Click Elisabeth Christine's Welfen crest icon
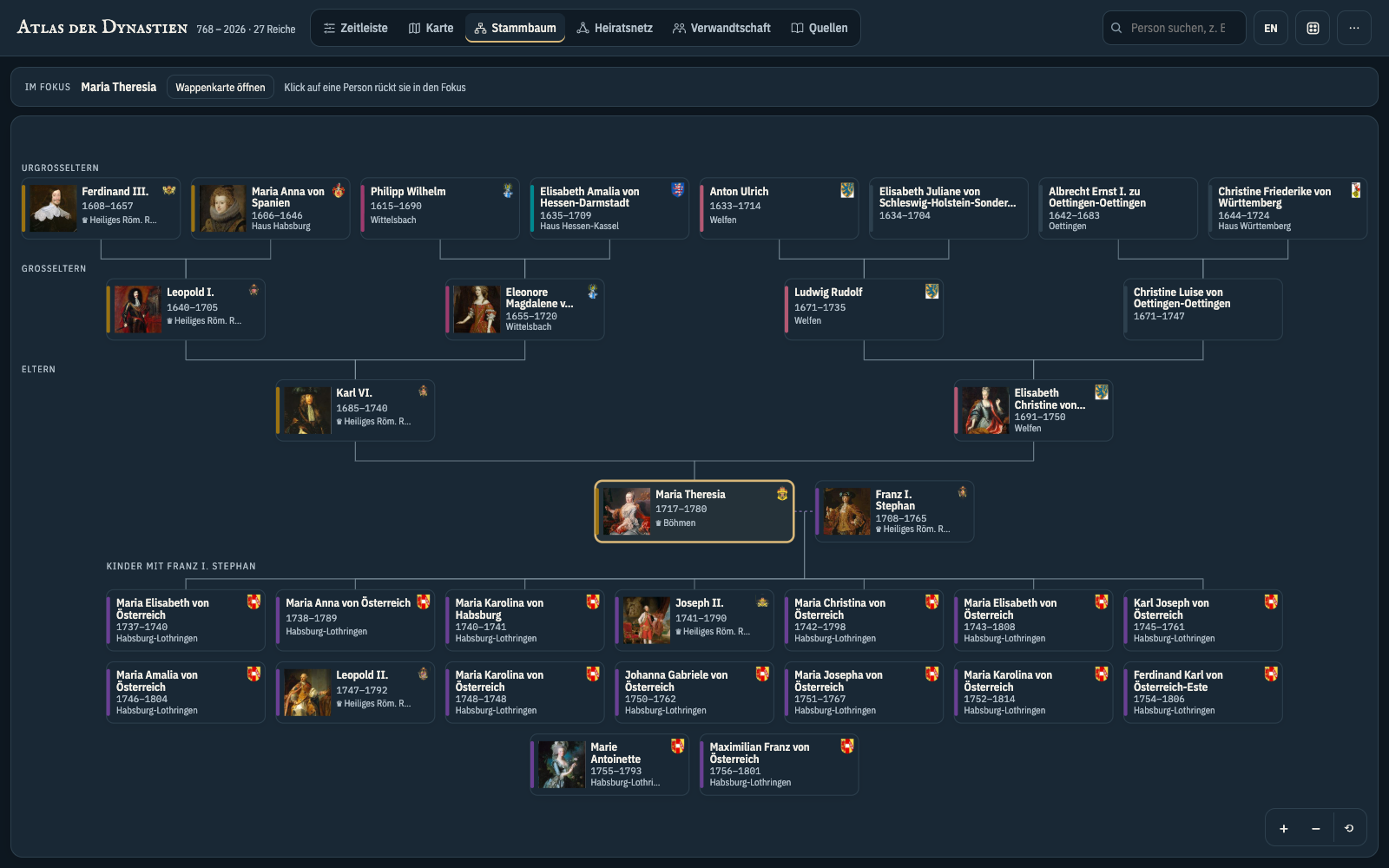This screenshot has height=868, width=1389. pos(1101,391)
